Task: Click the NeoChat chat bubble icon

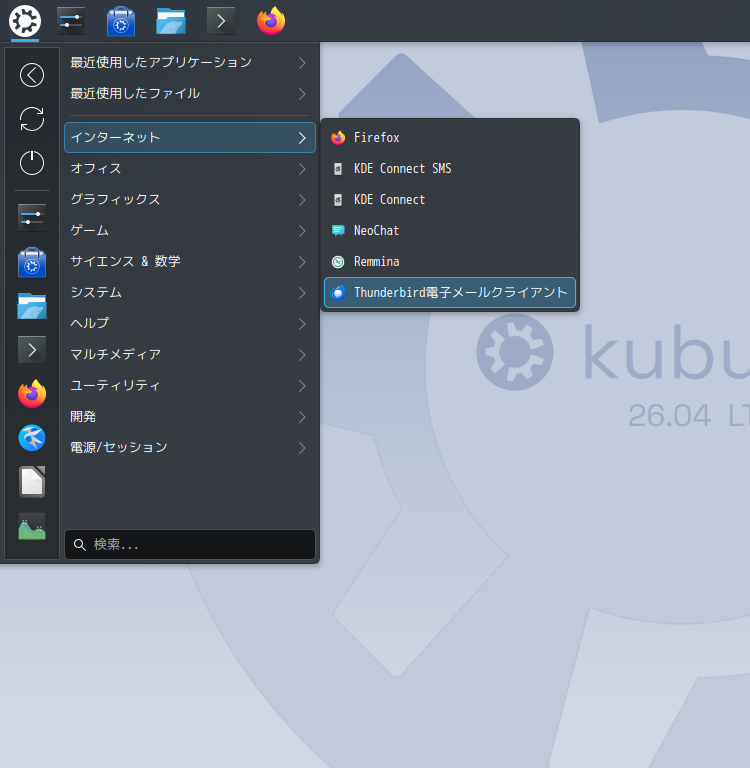Action: click(x=338, y=231)
